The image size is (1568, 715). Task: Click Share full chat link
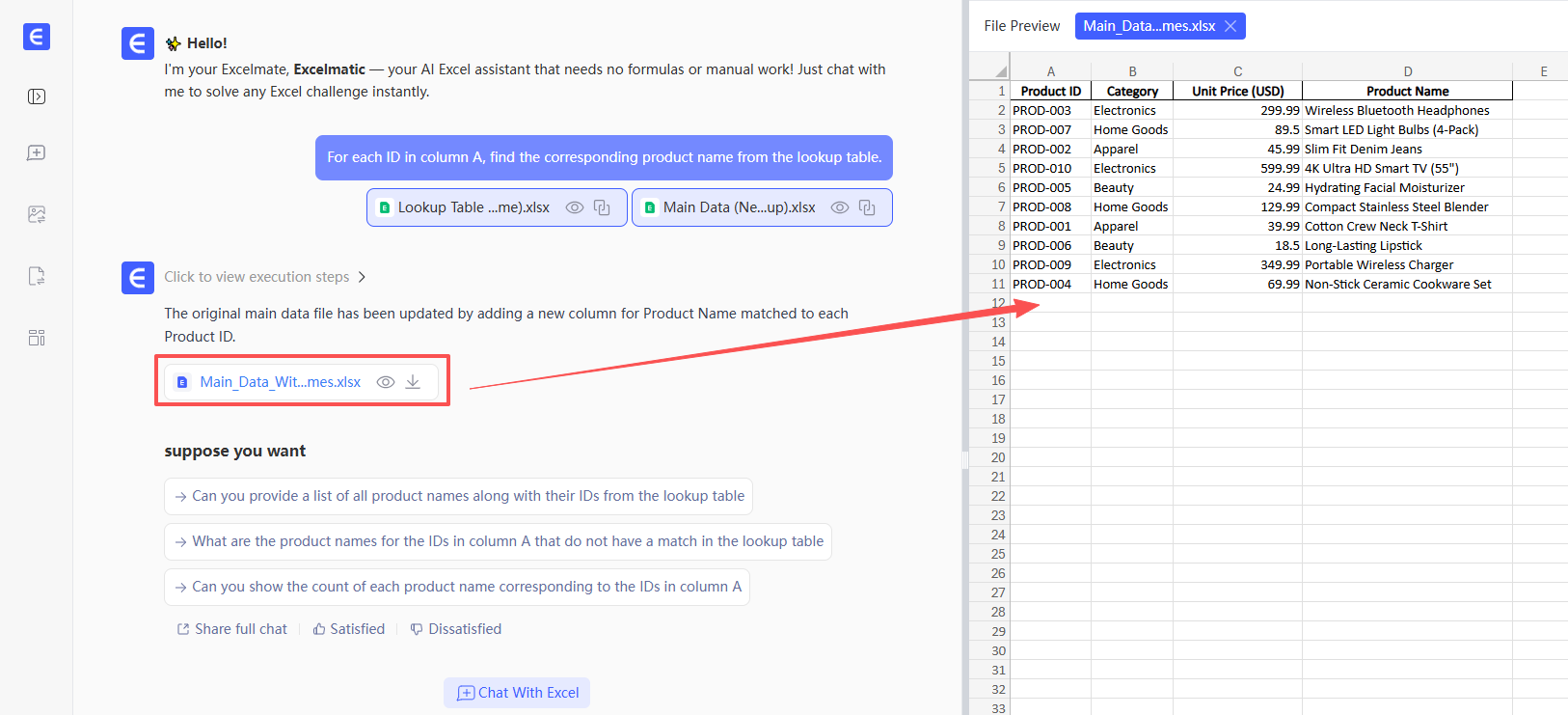tap(231, 629)
